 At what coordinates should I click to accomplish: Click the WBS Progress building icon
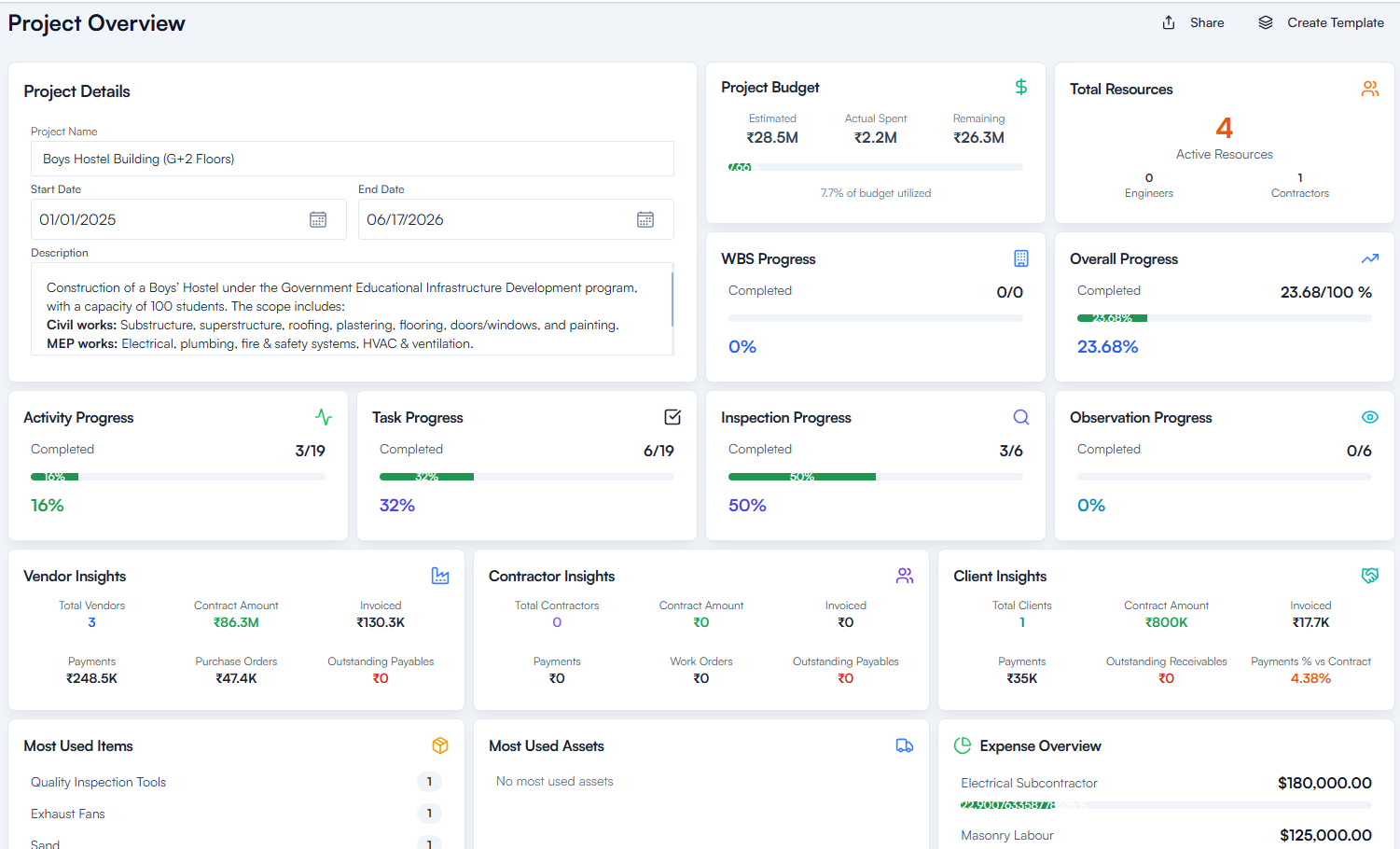coord(1020,258)
